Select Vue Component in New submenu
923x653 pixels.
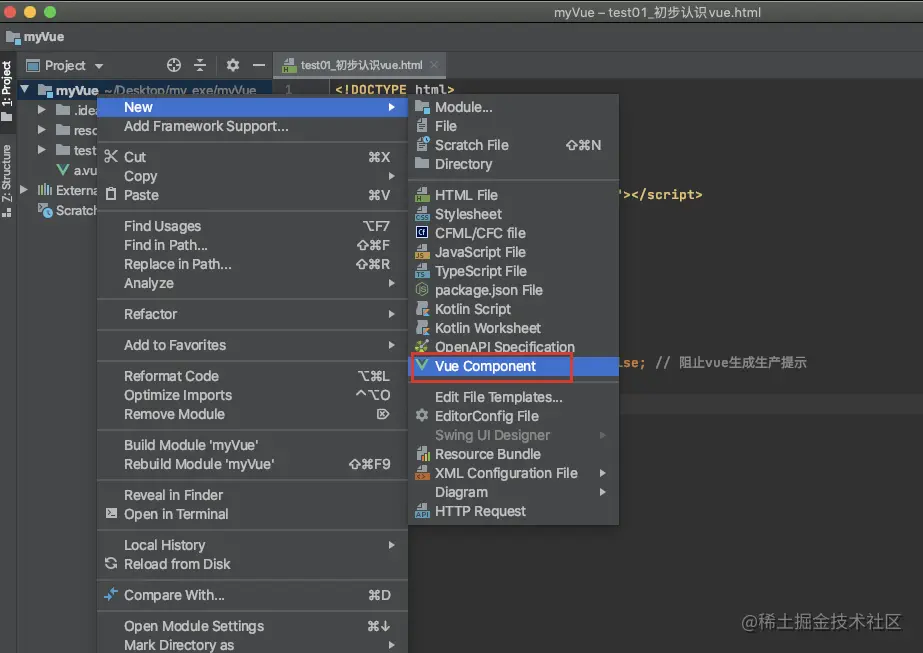click(x=513, y=366)
